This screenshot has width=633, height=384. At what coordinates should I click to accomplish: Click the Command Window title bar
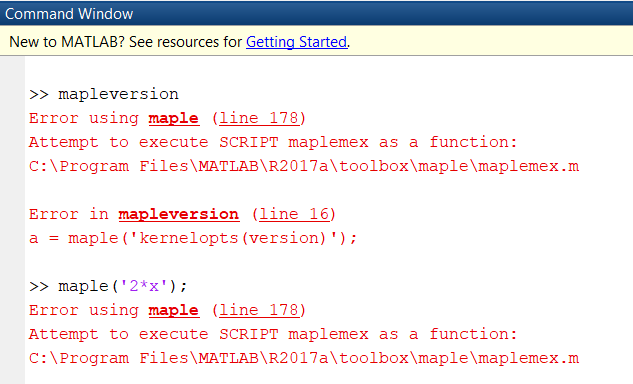click(x=316, y=13)
